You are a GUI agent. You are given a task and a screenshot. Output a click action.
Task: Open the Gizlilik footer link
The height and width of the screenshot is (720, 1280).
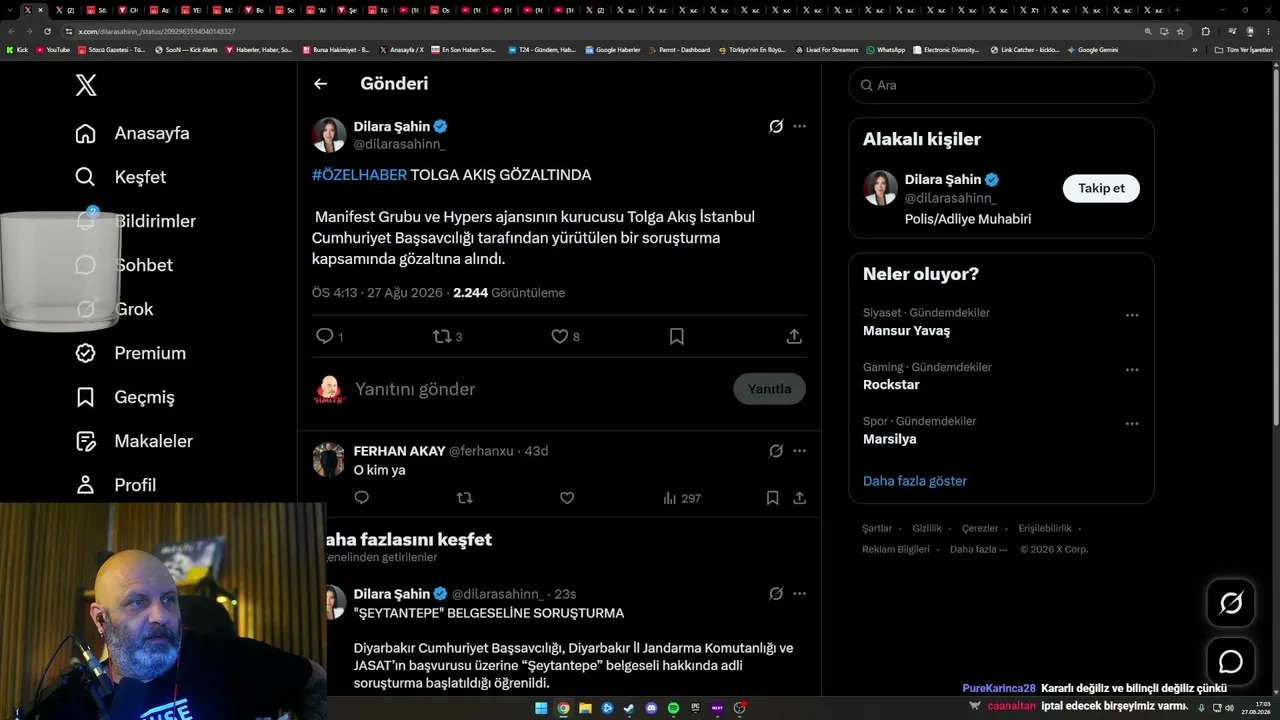(x=927, y=528)
